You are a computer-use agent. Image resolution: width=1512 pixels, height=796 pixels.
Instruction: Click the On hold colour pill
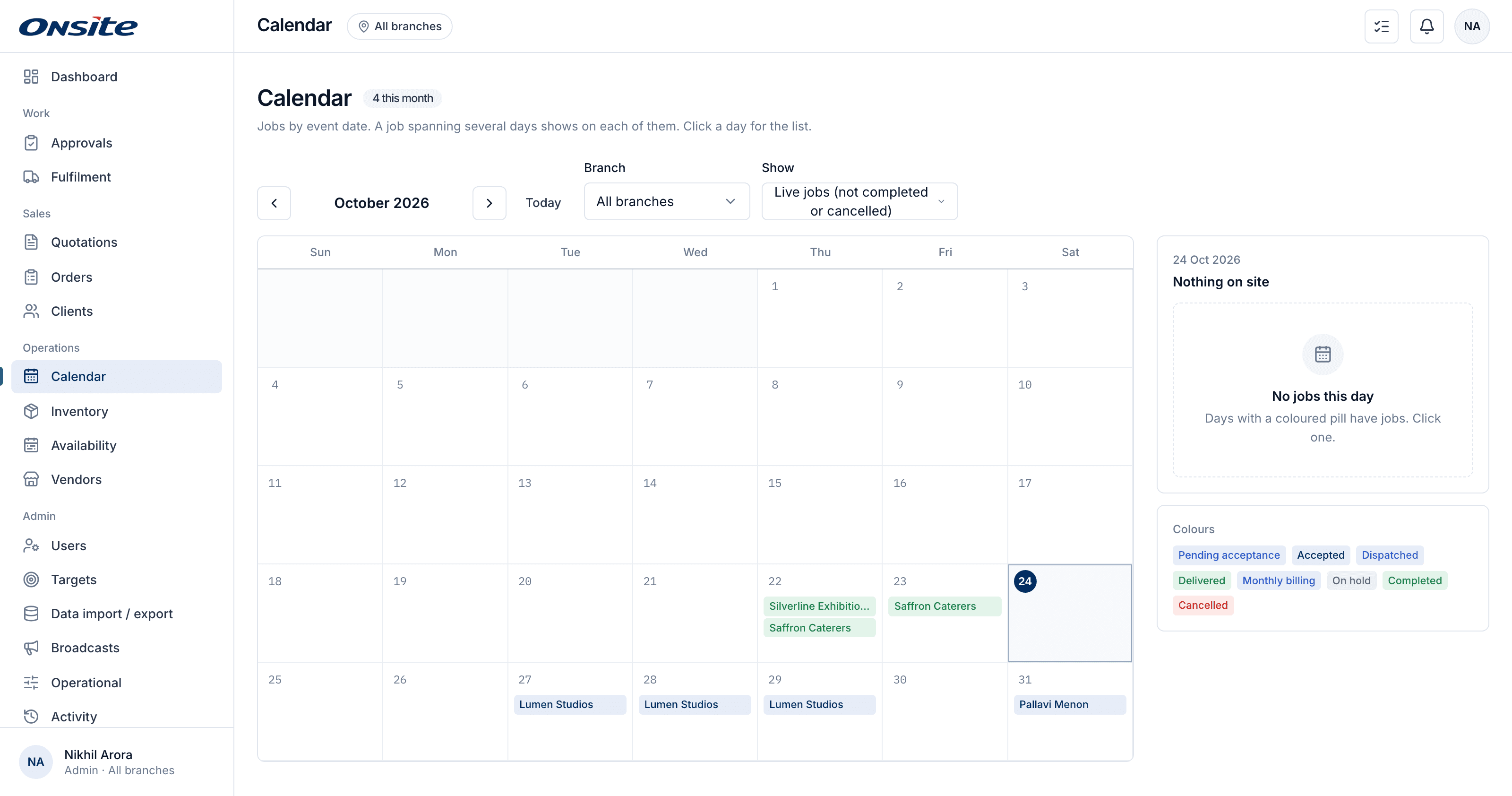[x=1351, y=580]
